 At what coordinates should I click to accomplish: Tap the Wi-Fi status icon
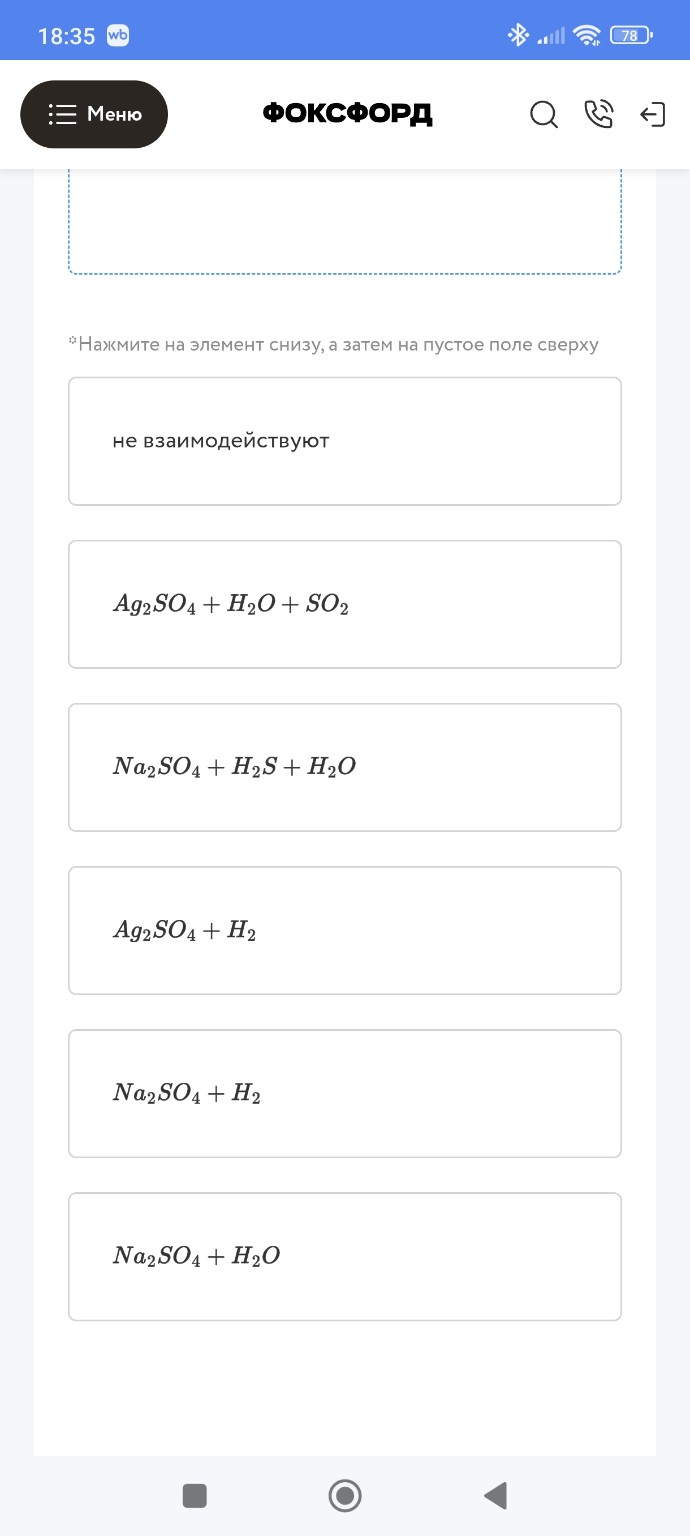(587, 36)
